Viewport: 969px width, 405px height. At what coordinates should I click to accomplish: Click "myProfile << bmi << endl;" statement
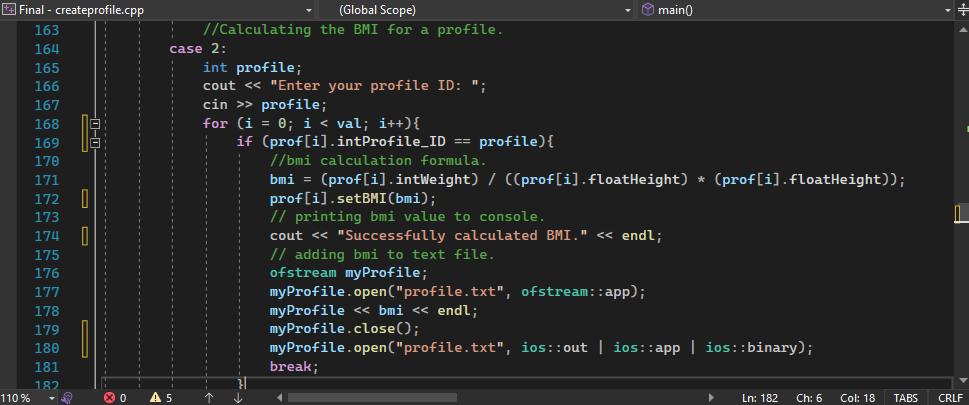coord(374,310)
